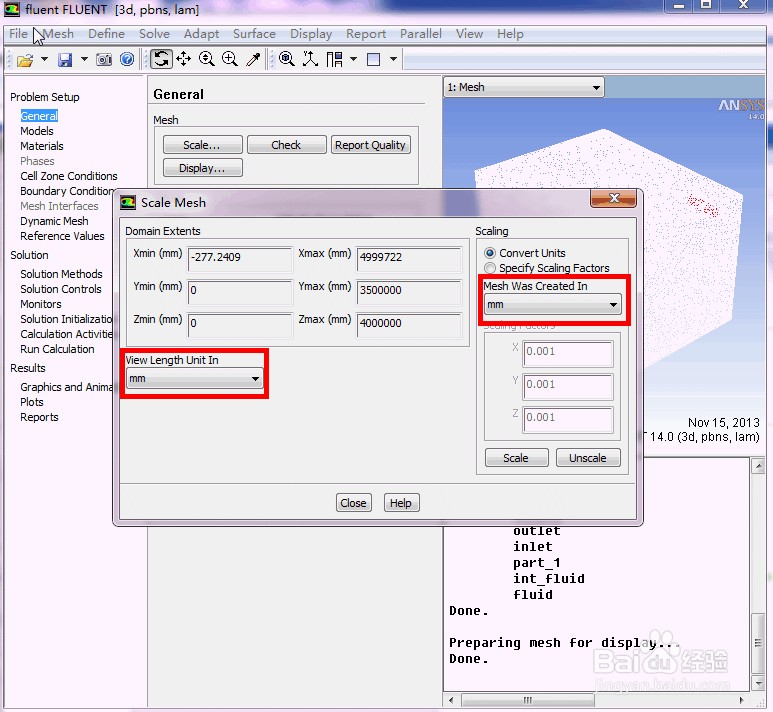773x712 pixels.
Task: Select the probe eyedropper tool
Action: [253, 59]
